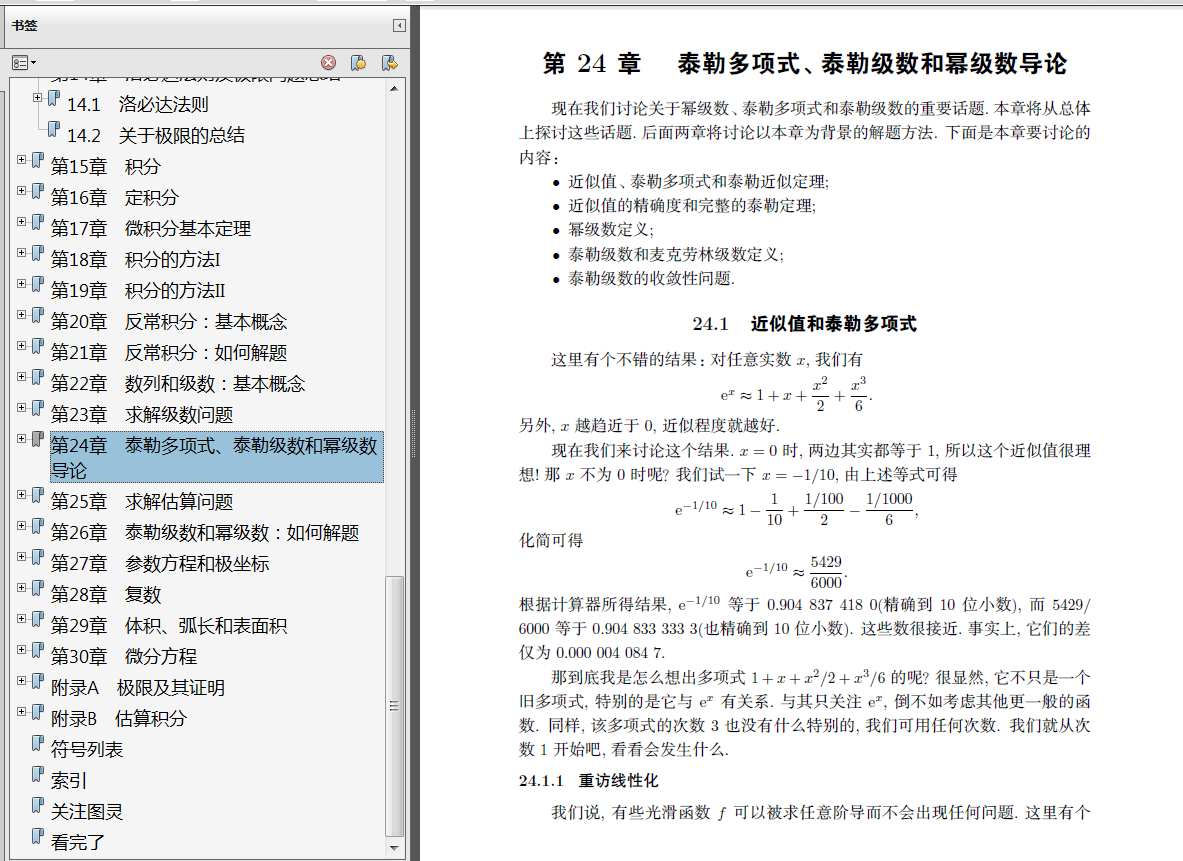Click bookmark icon beside 第25章
The height and width of the screenshot is (861, 1183).
(x=38, y=495)
